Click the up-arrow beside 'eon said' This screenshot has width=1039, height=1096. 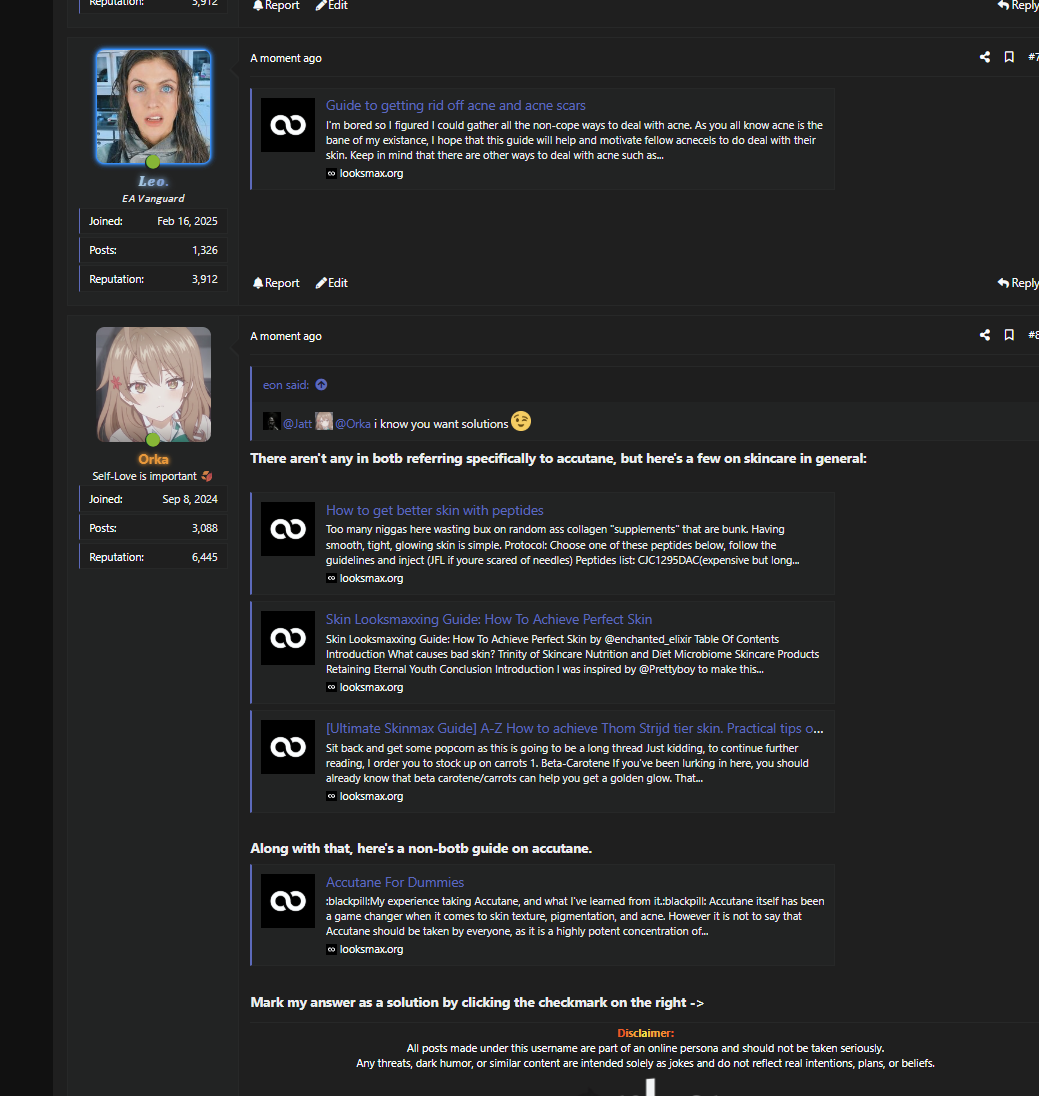[x=321, y=385]
